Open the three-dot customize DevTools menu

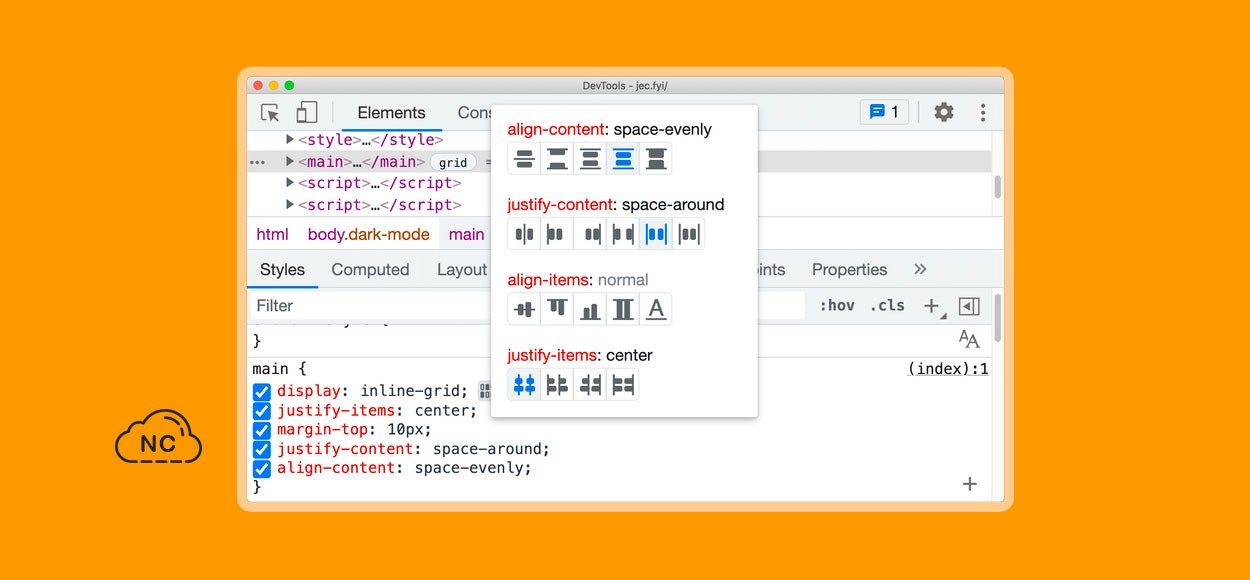983,112
